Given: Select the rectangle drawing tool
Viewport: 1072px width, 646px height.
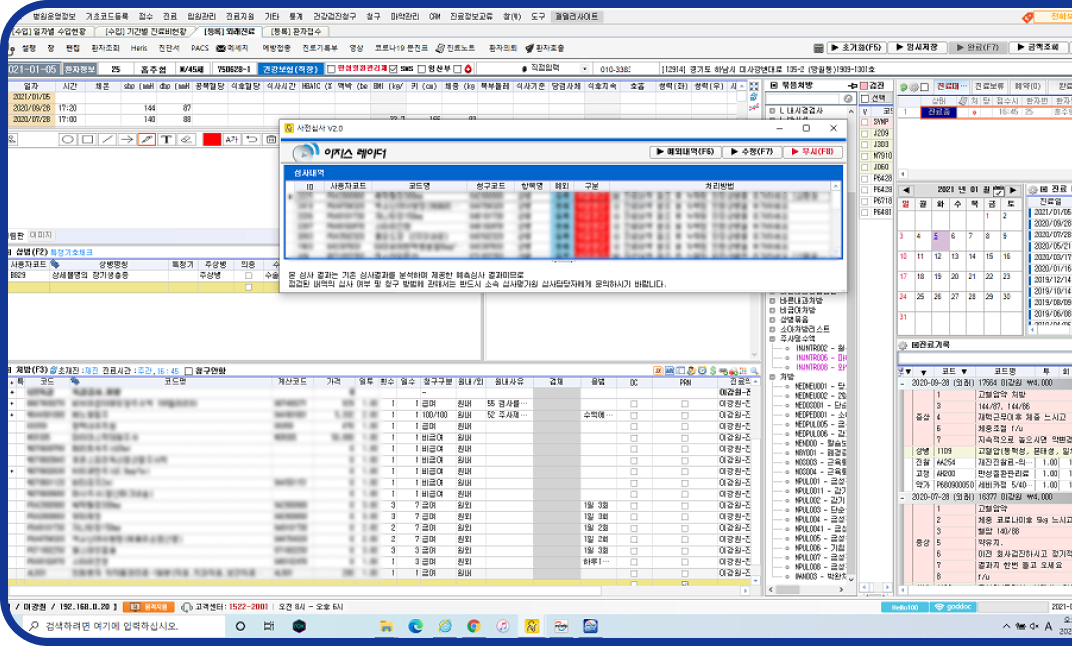Looking at the screenshot, I should click(88, 140).
